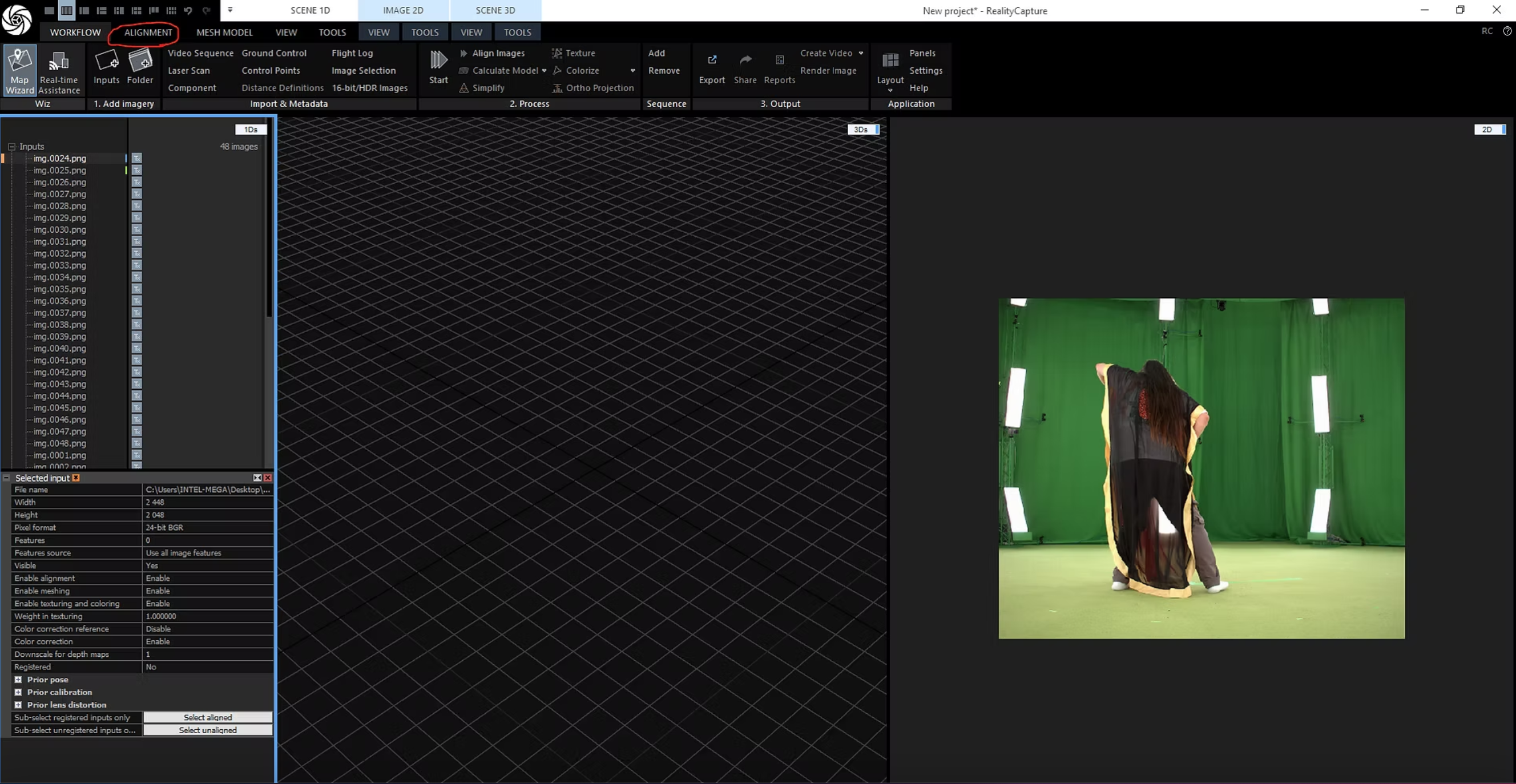Click the Select aligned button
The image size is (1516, 784).
tap(208, 717)
